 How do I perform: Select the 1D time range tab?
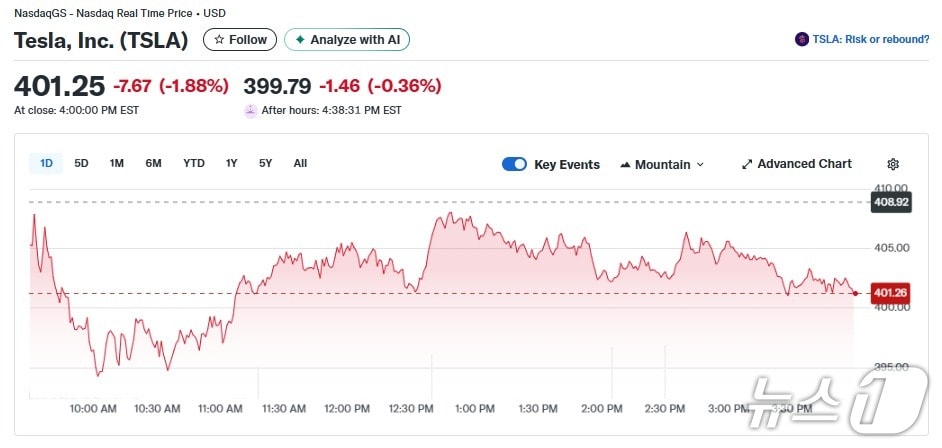pos(46,163)
